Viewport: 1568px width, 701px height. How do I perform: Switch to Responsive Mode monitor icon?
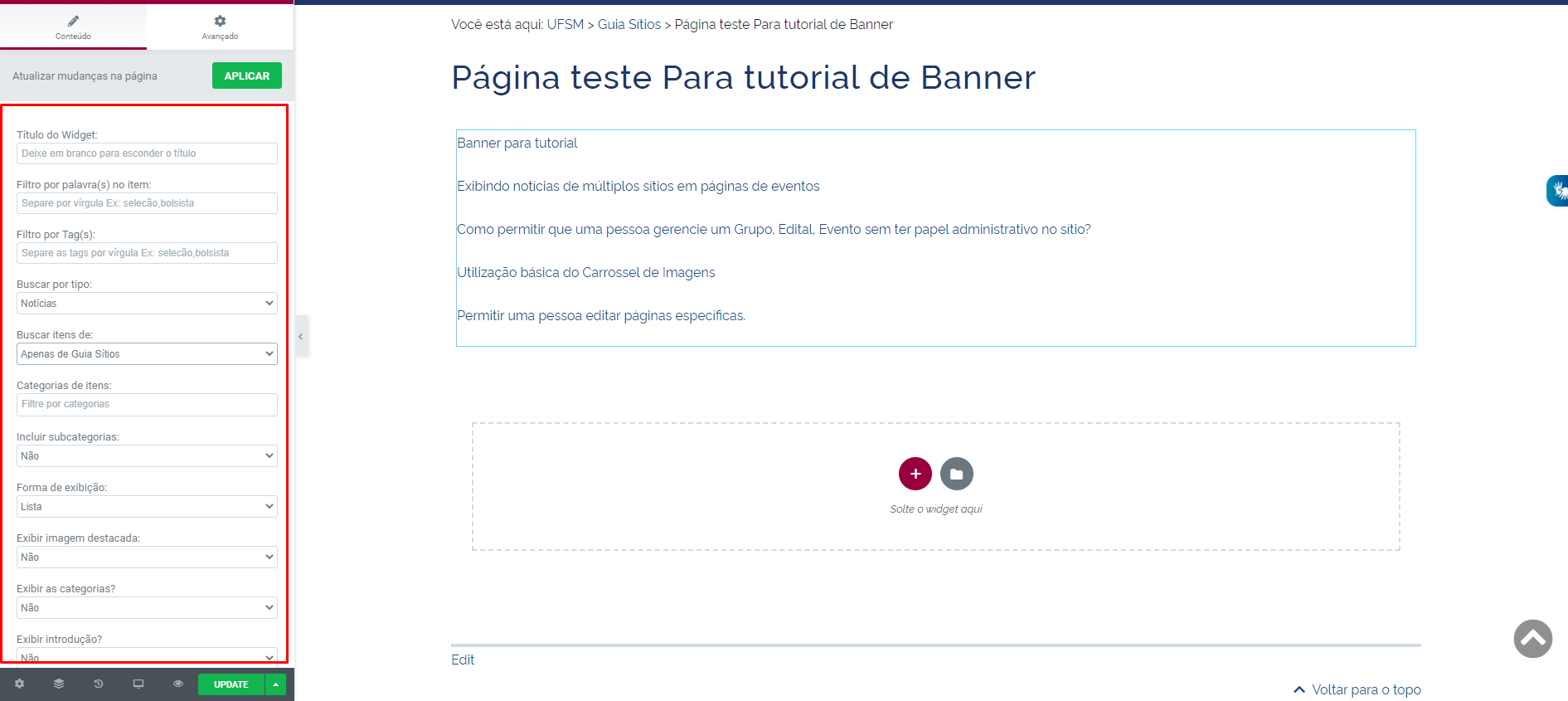click(138, 684)
